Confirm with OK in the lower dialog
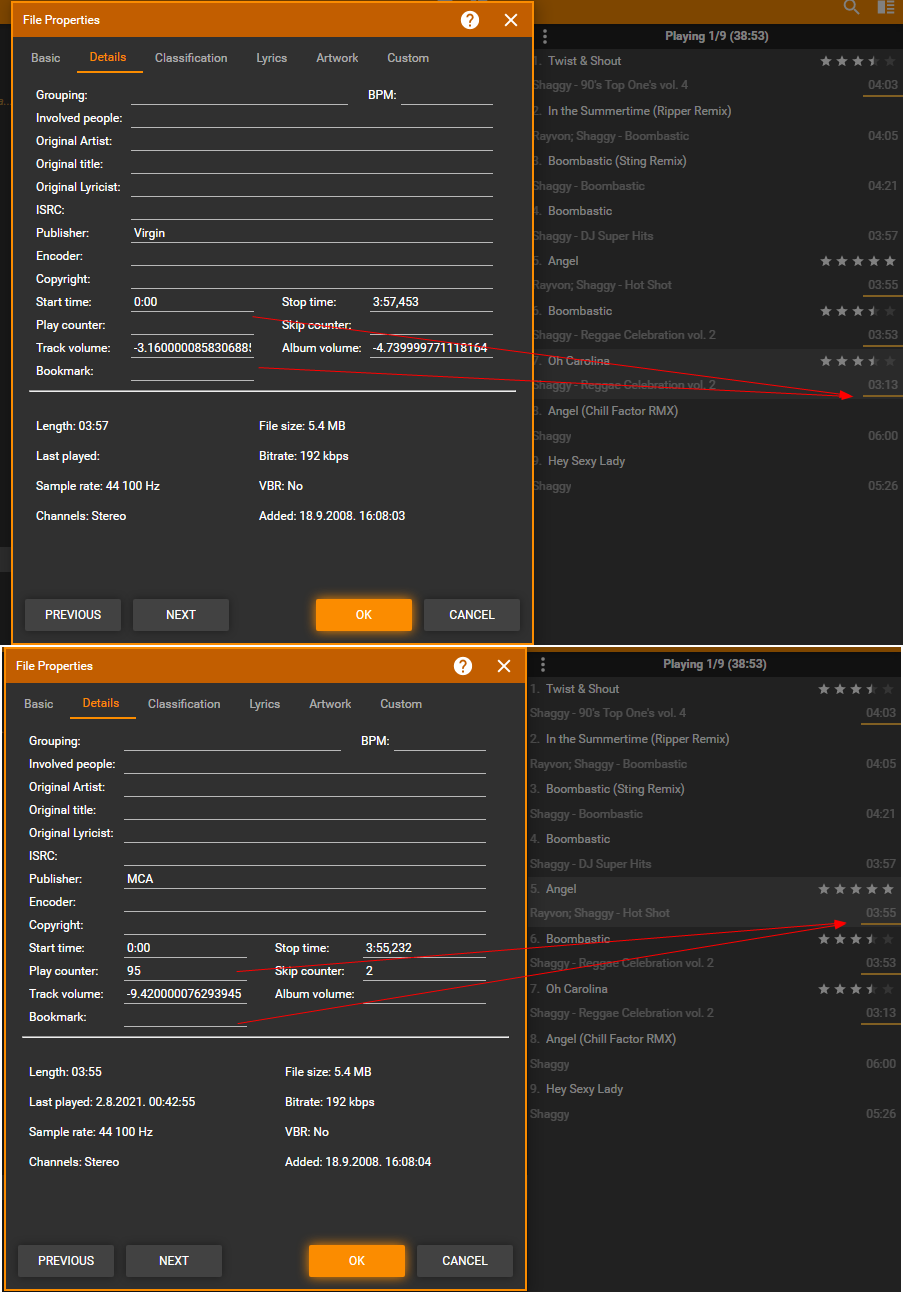 (x=357, y=1261)
